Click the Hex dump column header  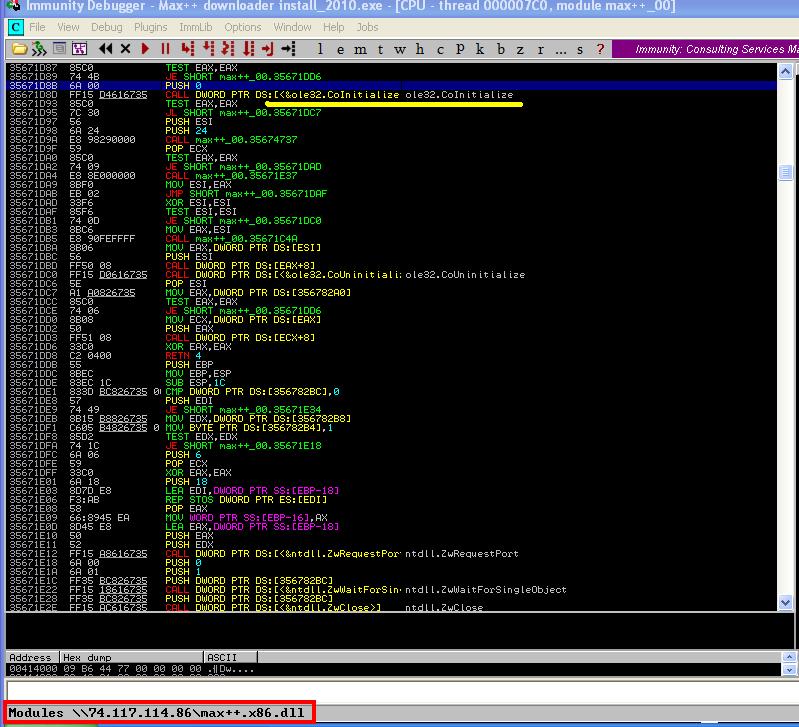tap(131, 657)
